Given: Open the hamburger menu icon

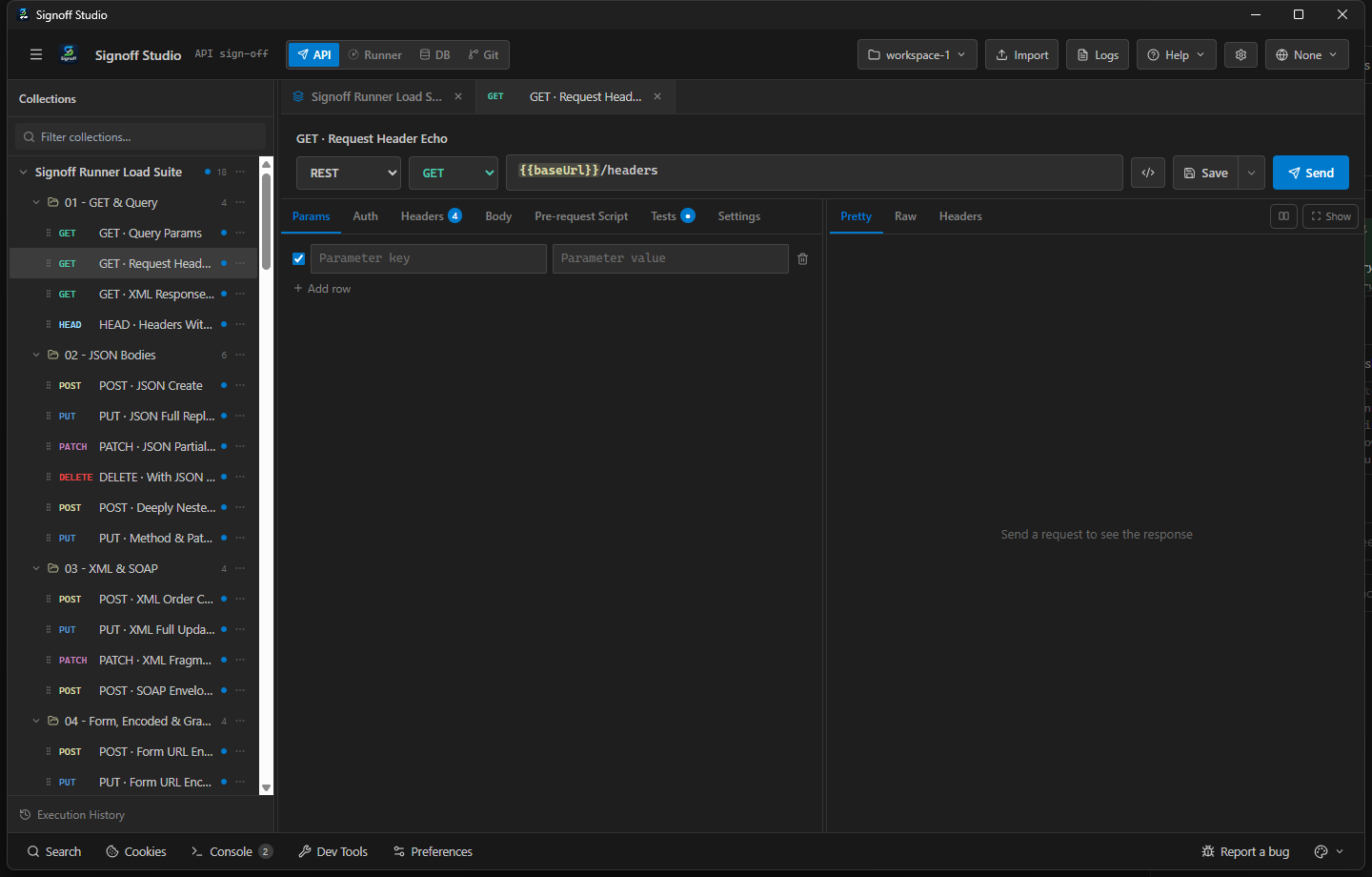Looking at the screenshot, I should pos(36,54).
